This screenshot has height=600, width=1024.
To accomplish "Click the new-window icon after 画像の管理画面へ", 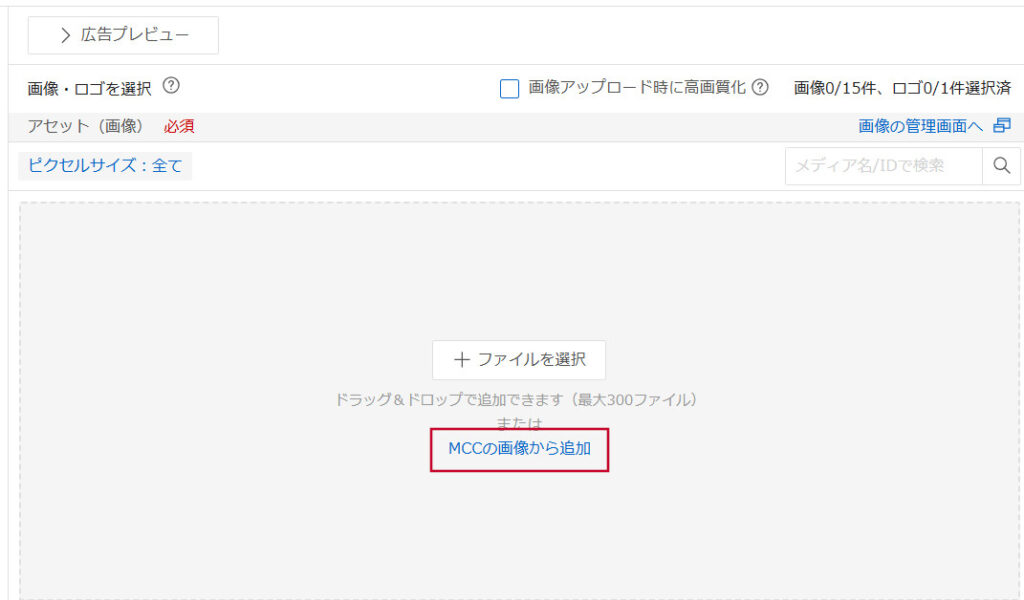I will point(1002,125).
